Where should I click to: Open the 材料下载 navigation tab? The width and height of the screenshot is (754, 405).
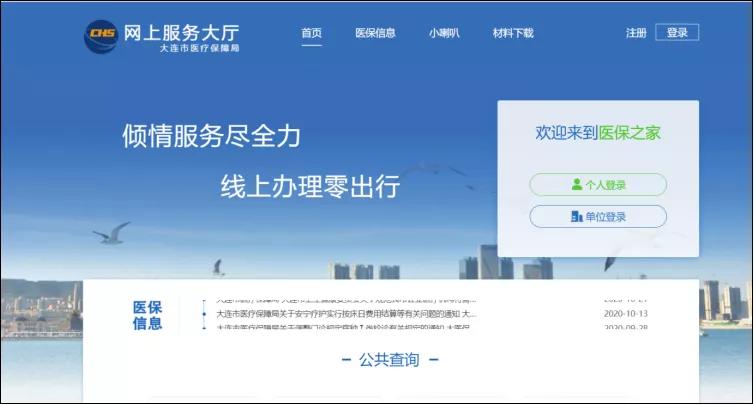pyautogui.click(x=513, y=33)
